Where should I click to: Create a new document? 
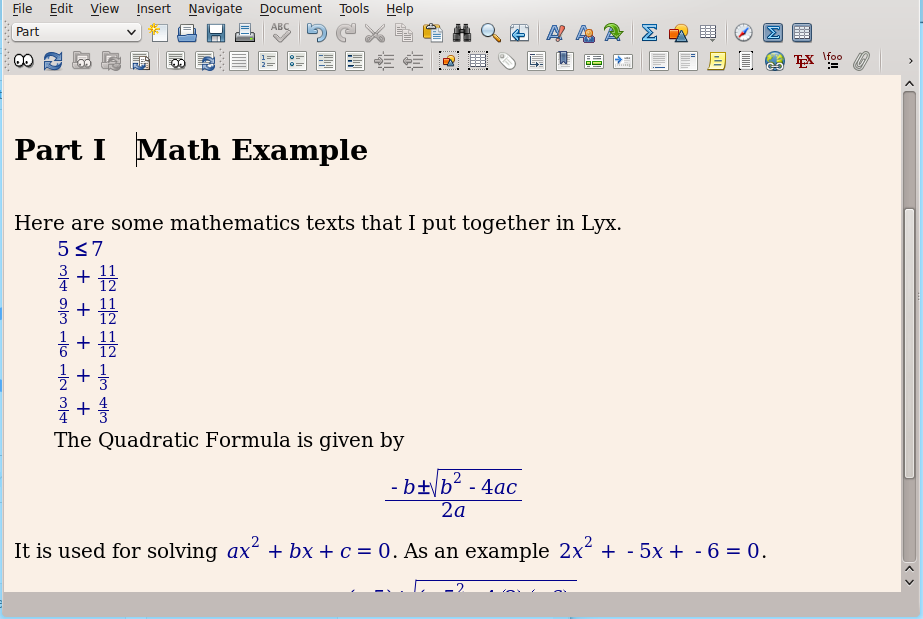coord(158,32)
